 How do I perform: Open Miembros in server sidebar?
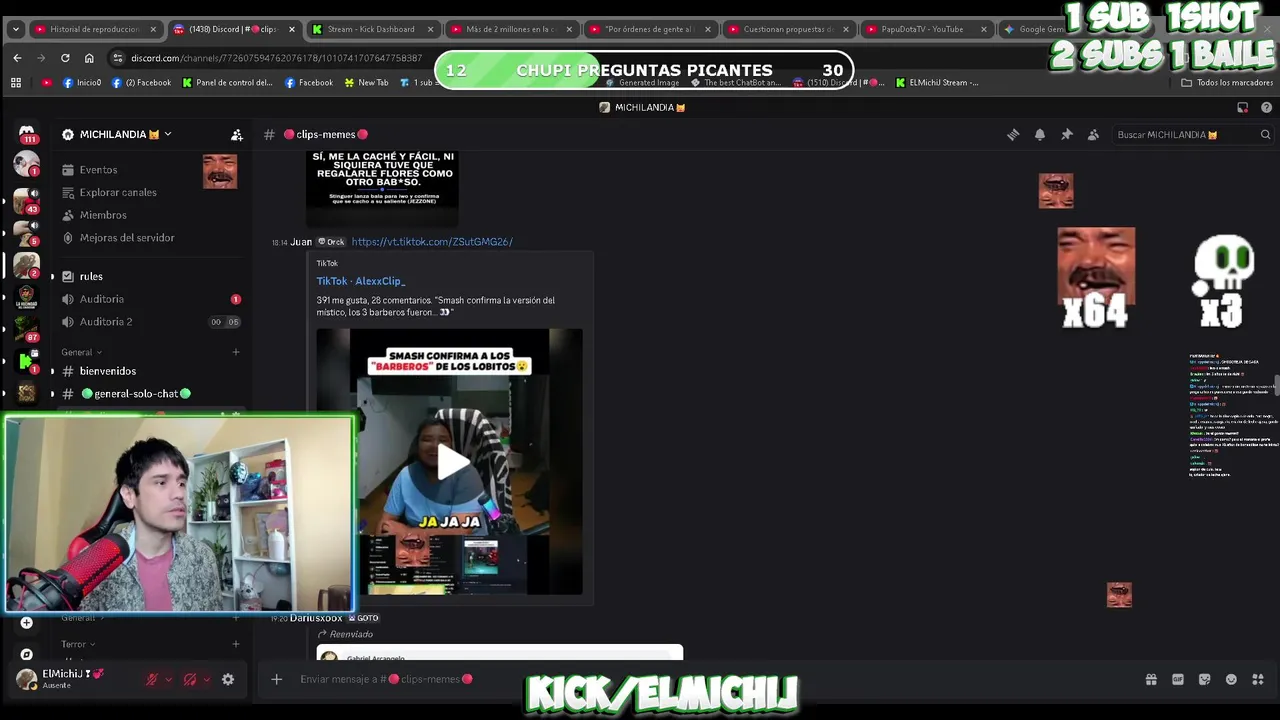[x=103, y=215]
